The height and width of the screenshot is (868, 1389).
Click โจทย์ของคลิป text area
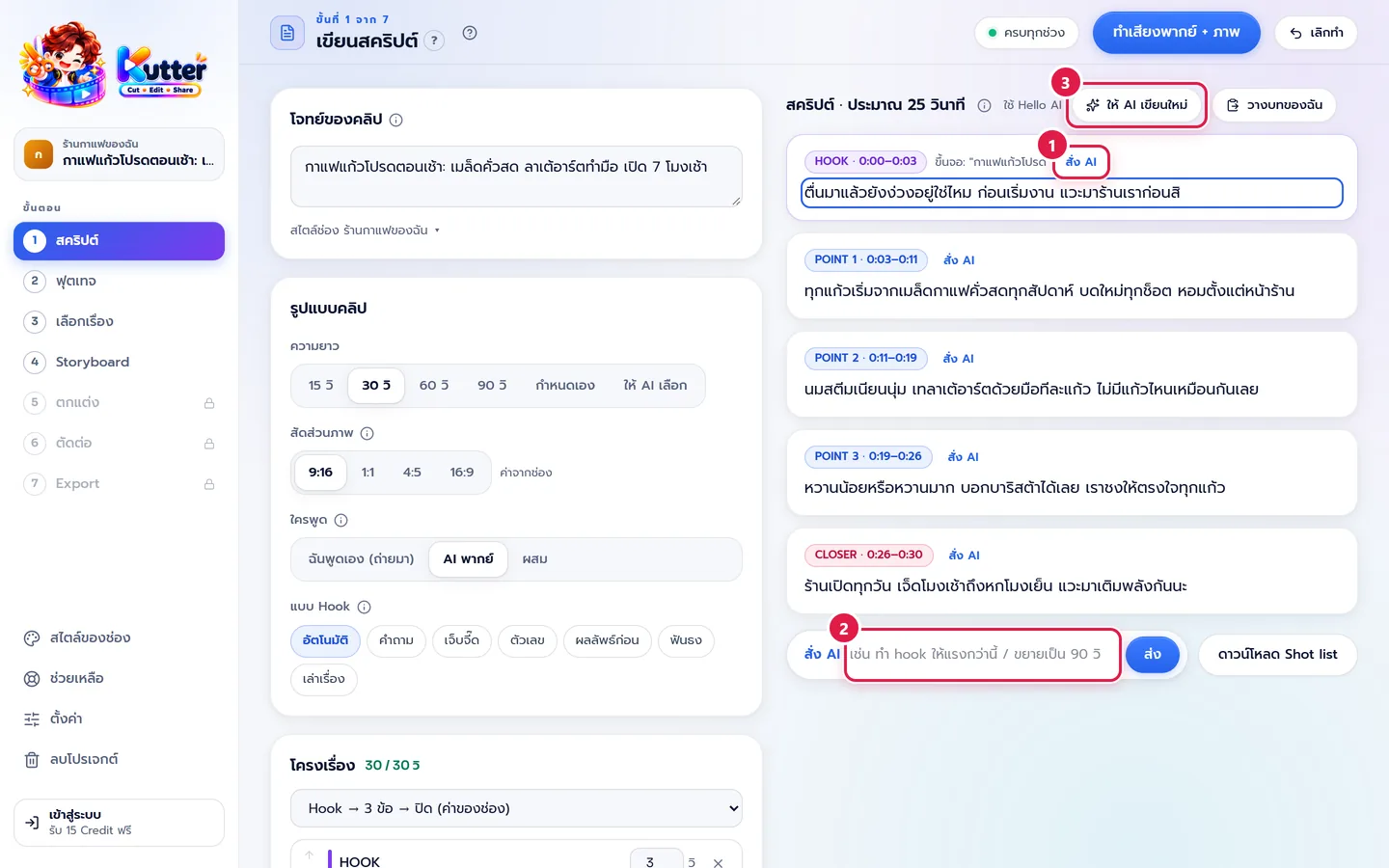(x=516, y=176)
